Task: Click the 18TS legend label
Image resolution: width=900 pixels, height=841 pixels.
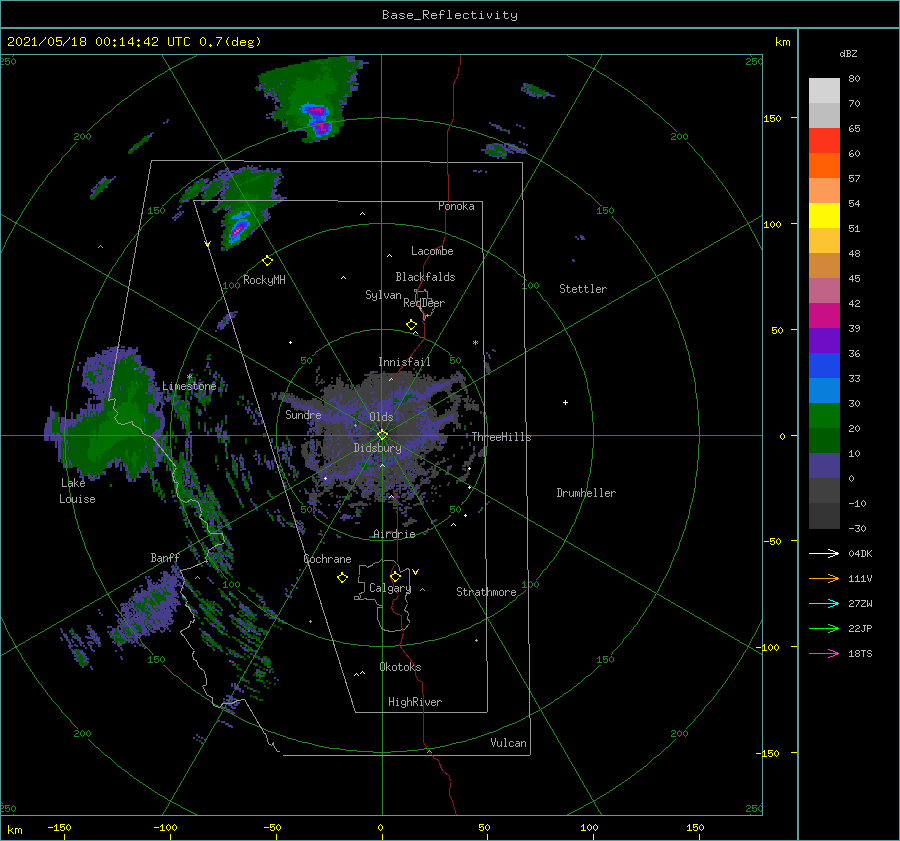Action: click(860, 653)
